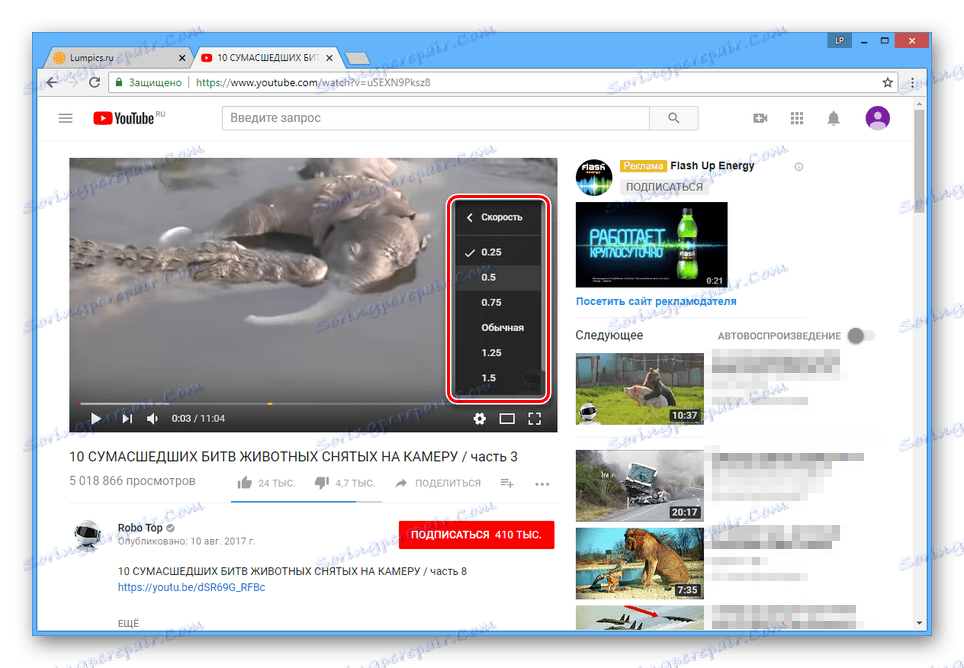Open the notifications bell
The image size is (964, 668).
click(x=833, y=117)
